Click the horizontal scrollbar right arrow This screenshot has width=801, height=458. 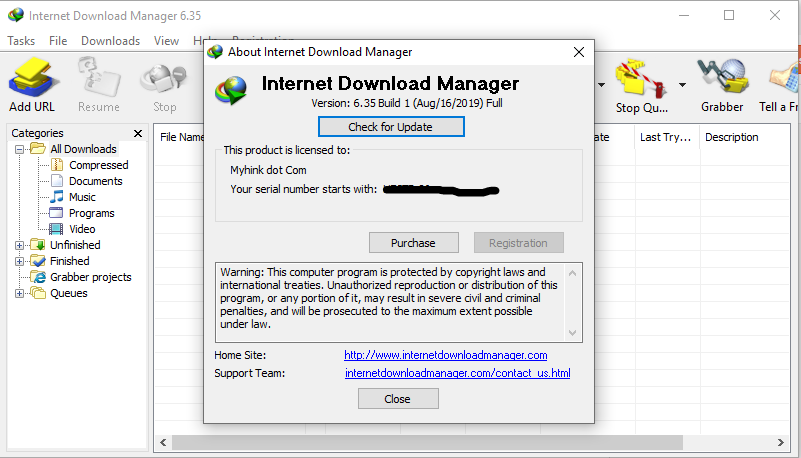781,443
